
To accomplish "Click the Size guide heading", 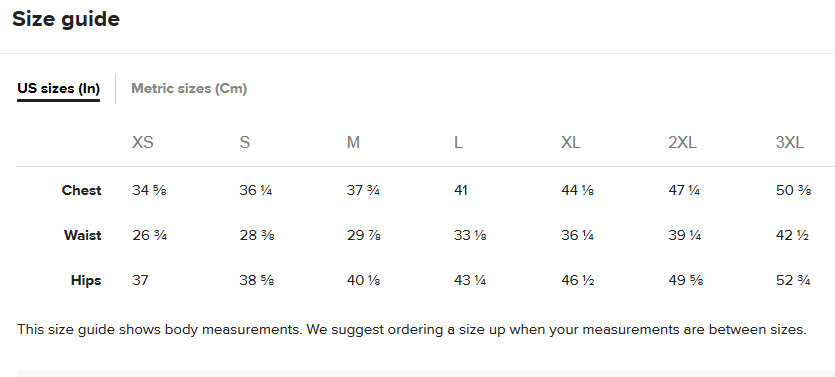I will (x=66, y=19).
